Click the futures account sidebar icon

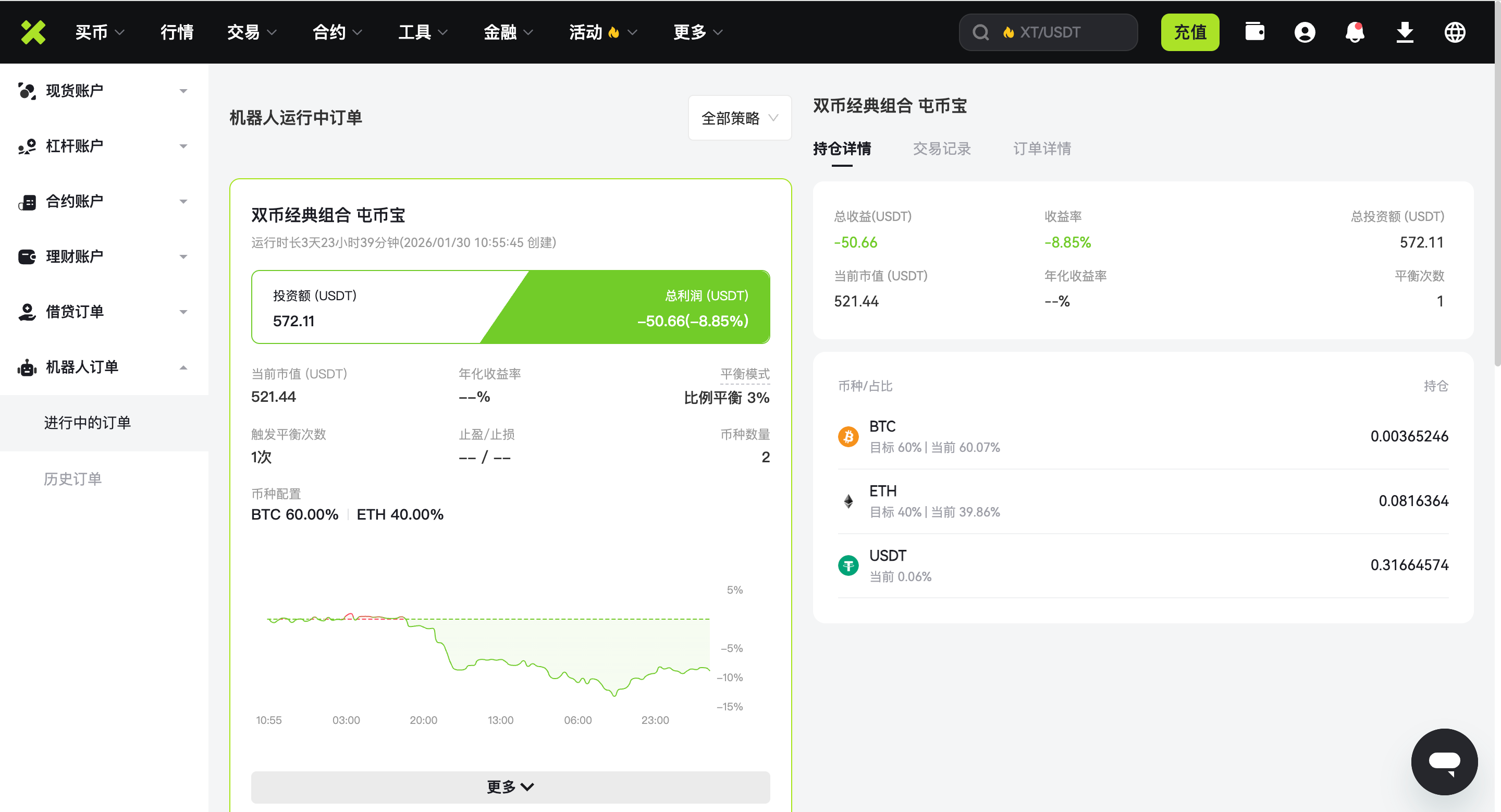coord(27,202)
